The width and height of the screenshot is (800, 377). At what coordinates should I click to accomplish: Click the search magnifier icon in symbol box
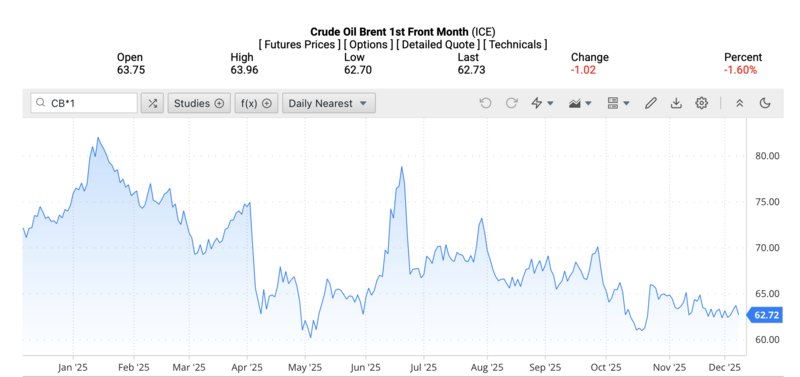pyautogui.click(x=41, y=103)
